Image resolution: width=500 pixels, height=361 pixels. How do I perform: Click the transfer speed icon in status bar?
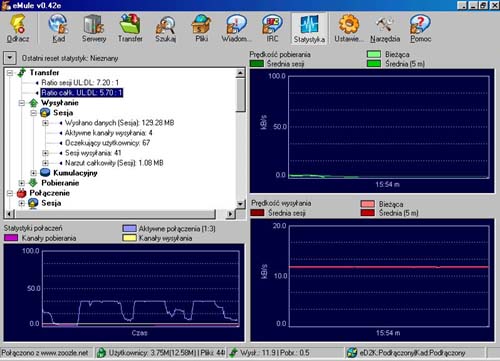tap(233, 353)
